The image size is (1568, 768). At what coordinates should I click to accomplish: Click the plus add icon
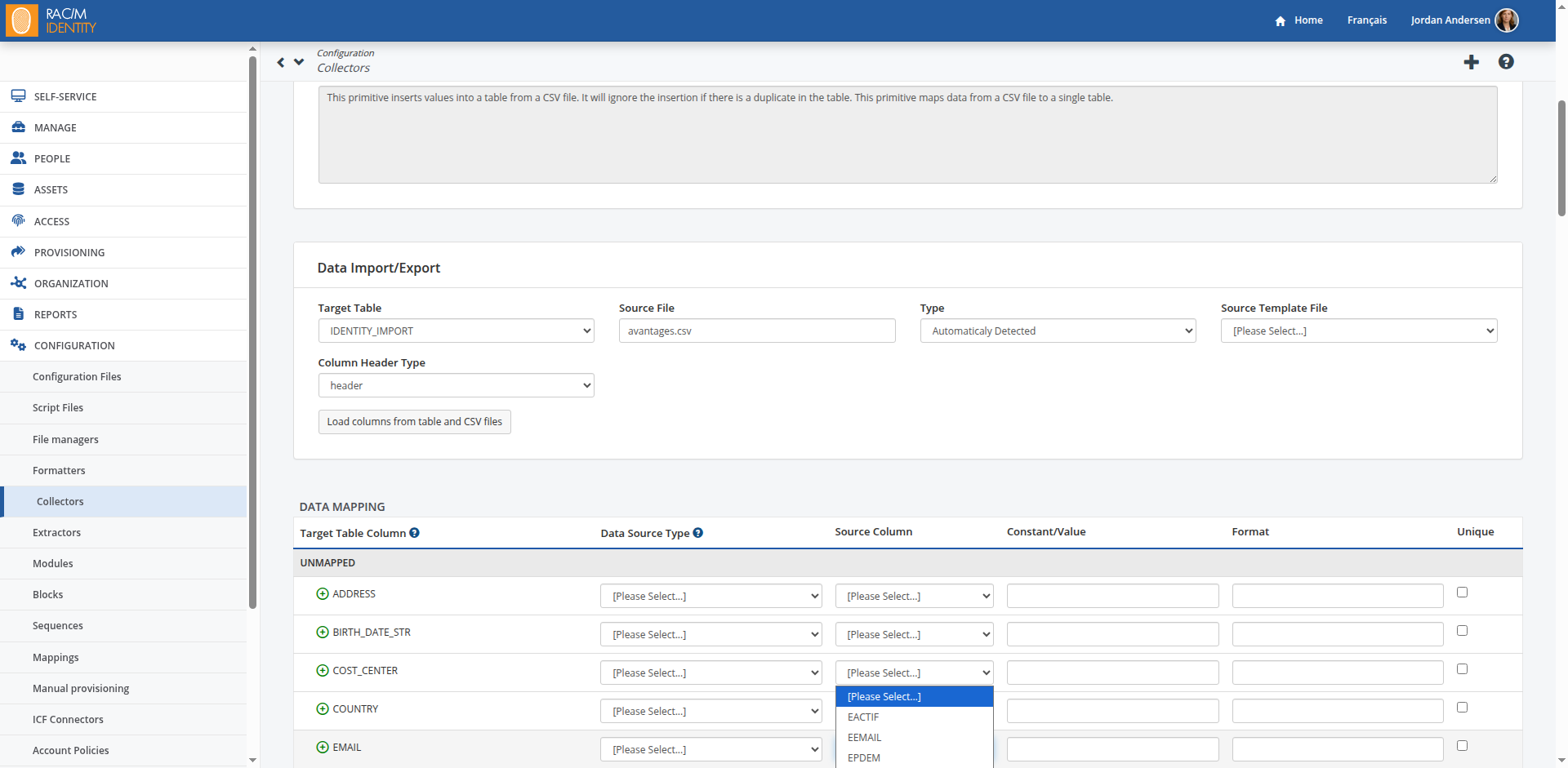point(1471,62)
